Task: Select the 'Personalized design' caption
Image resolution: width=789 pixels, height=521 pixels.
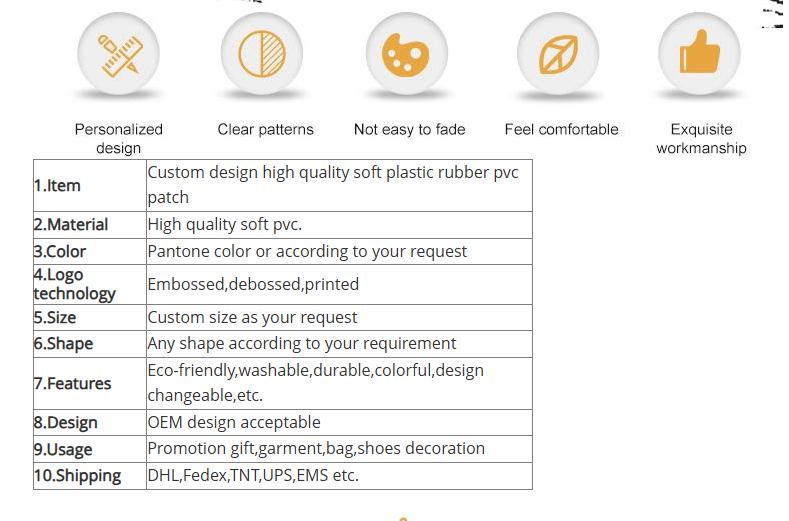Action: (x=119, y=138)
